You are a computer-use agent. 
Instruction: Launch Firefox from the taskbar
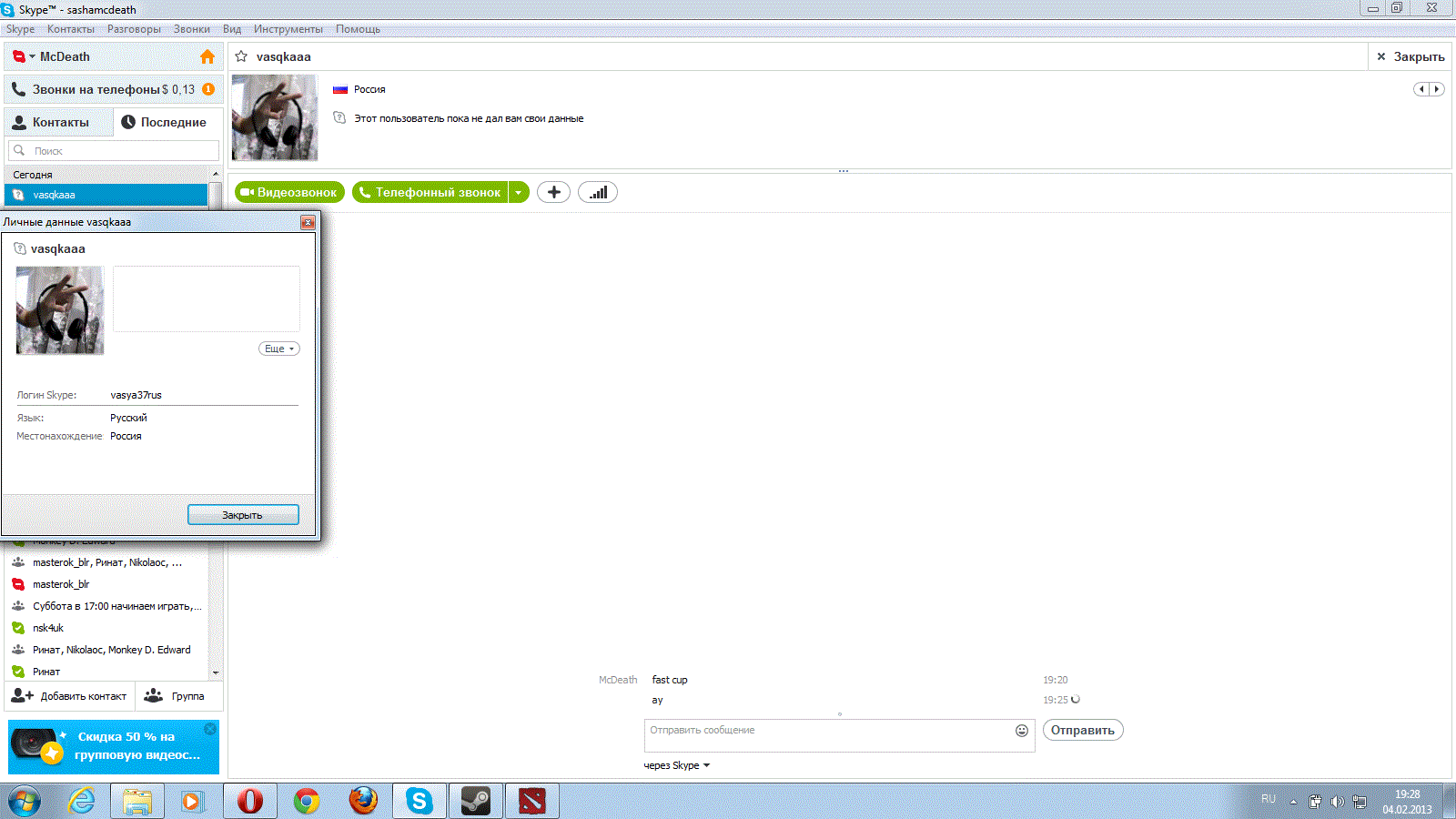coord(363,801)
